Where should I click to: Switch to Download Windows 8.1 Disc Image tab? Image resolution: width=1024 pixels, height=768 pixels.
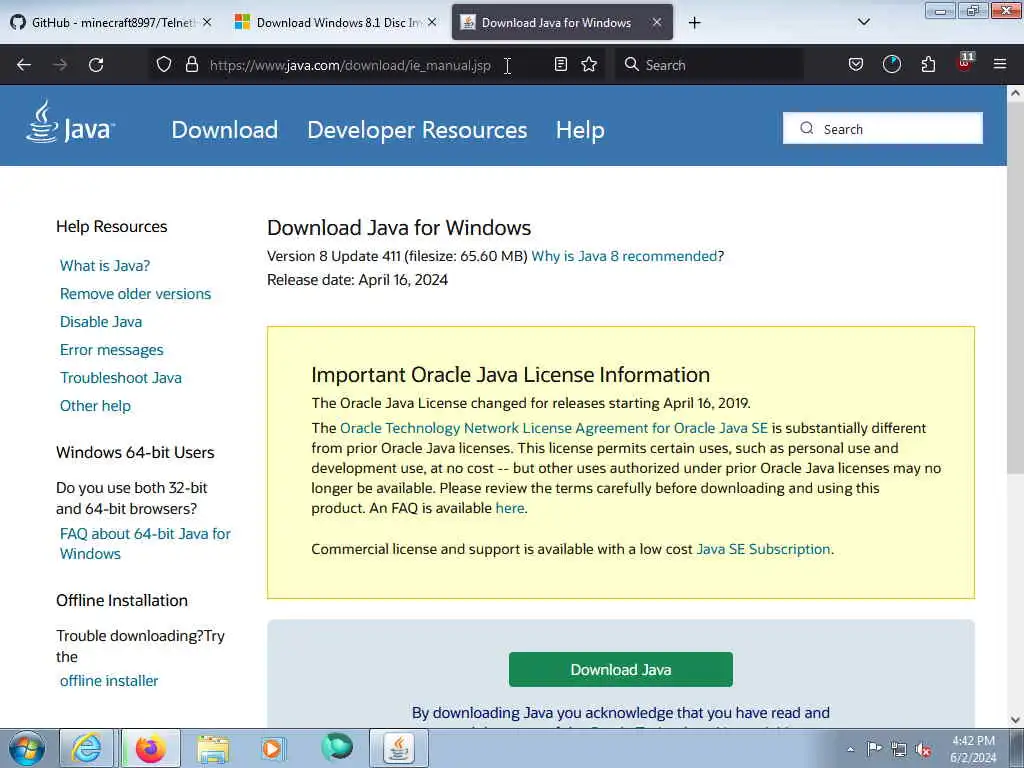tap(336, 22)
